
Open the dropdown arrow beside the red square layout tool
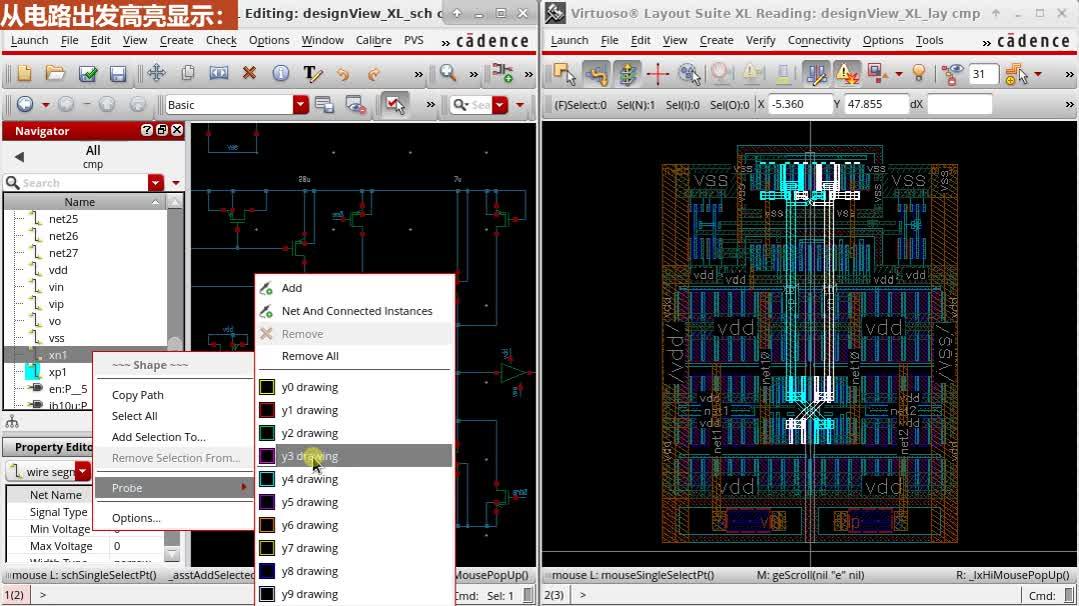pyautogui.click(x=899, y=74)
